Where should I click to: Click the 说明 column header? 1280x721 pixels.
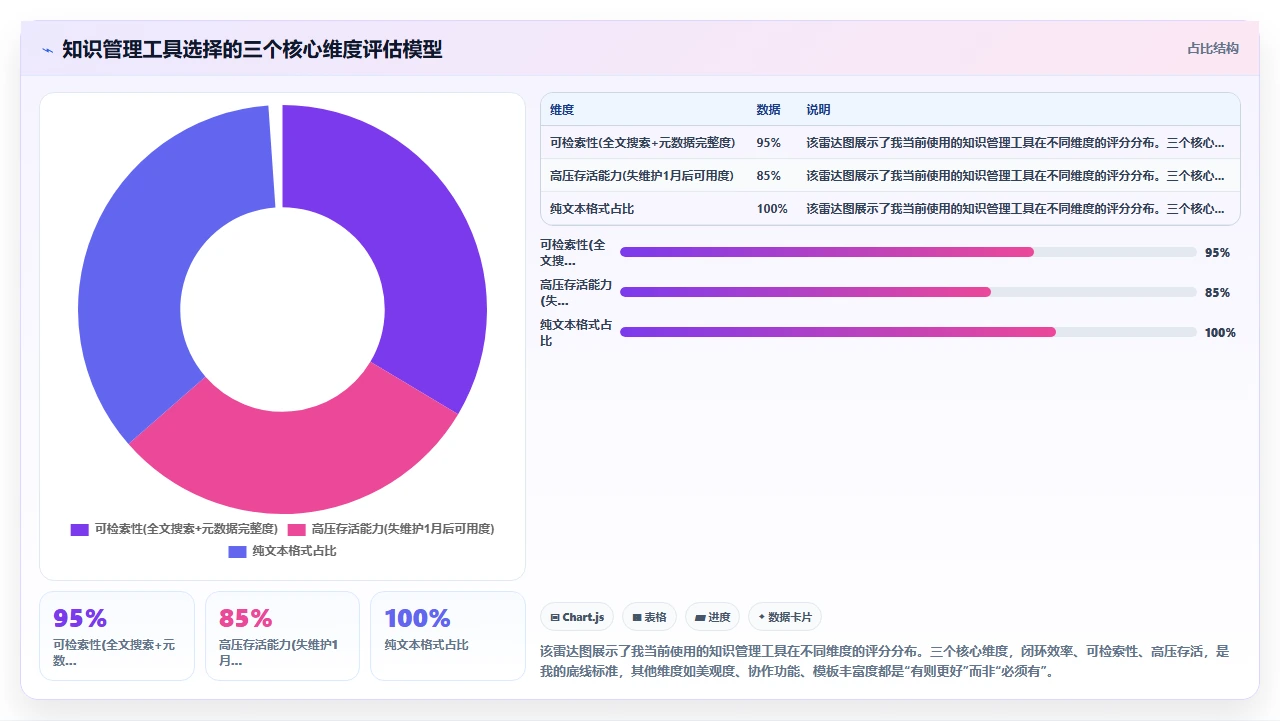point(818,110)
